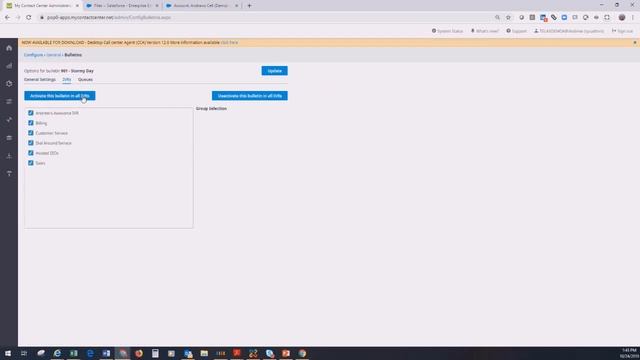Click the Sign out link

(622, 31)
